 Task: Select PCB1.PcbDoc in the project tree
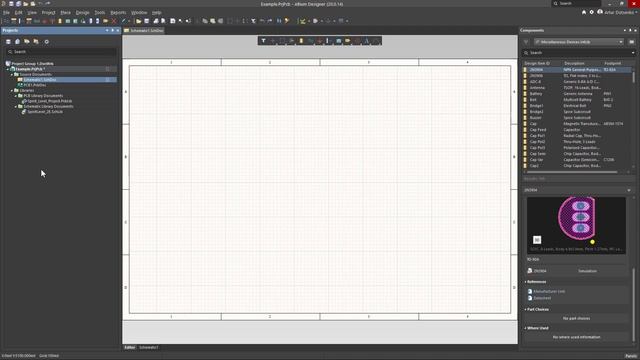click(x=35, y=85)
